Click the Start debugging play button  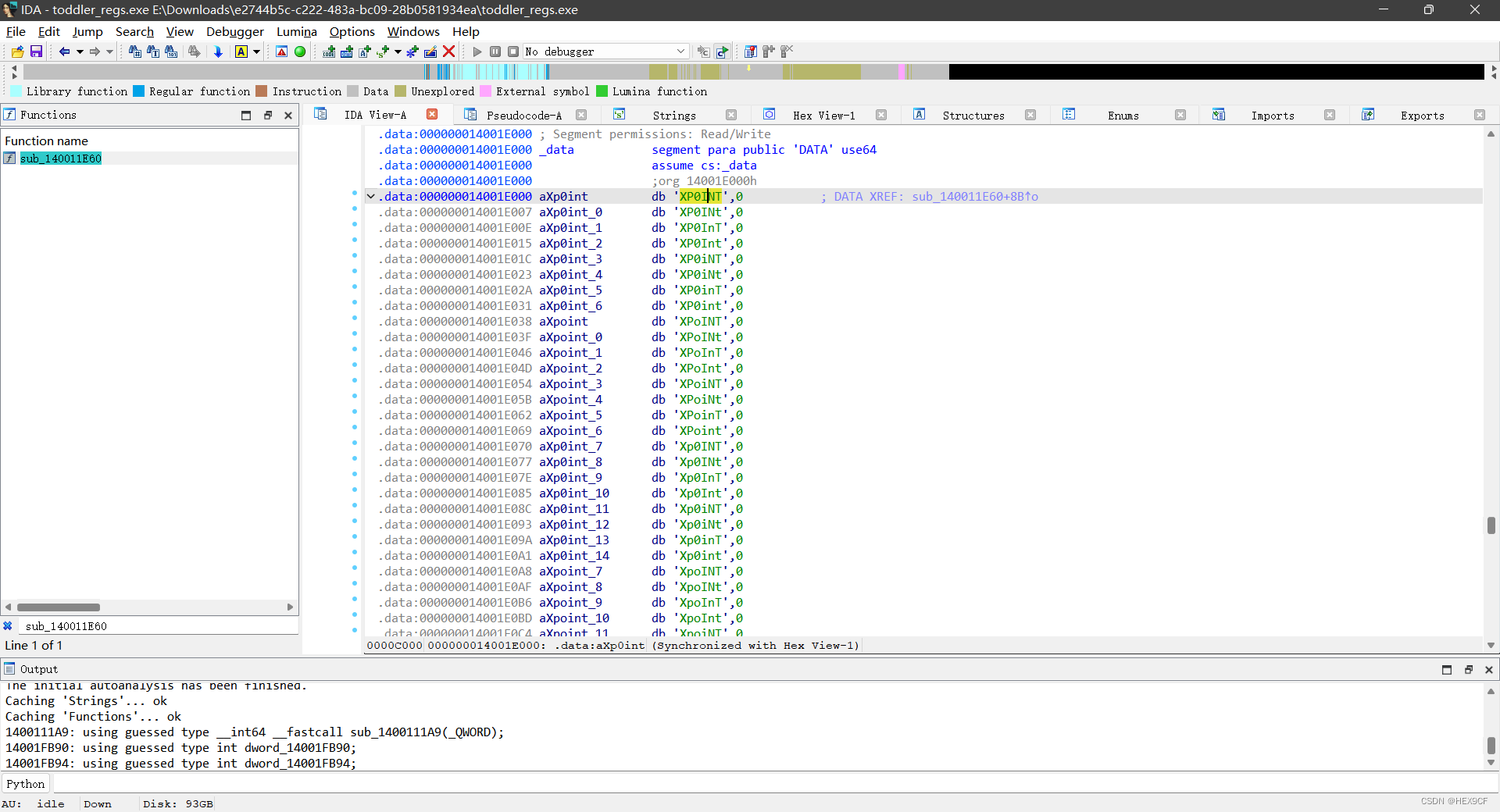coord(477,52)
